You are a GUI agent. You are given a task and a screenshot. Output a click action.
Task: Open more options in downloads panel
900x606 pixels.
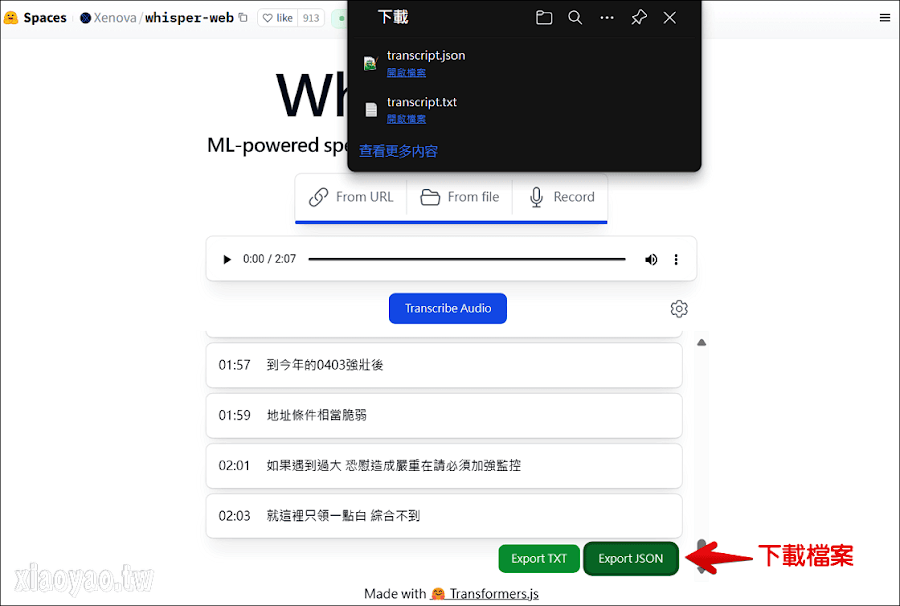point(607,18)
